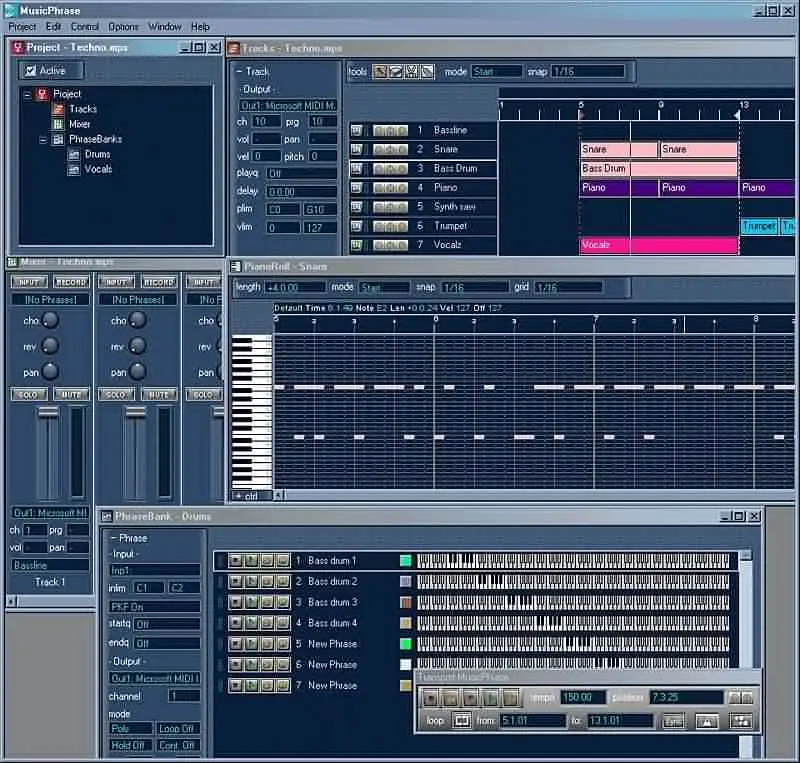Screen dimensions: 800x763
Task: Select the arrow pointer tool in Tracks toolbar
Action: click(x=380, y=71)
